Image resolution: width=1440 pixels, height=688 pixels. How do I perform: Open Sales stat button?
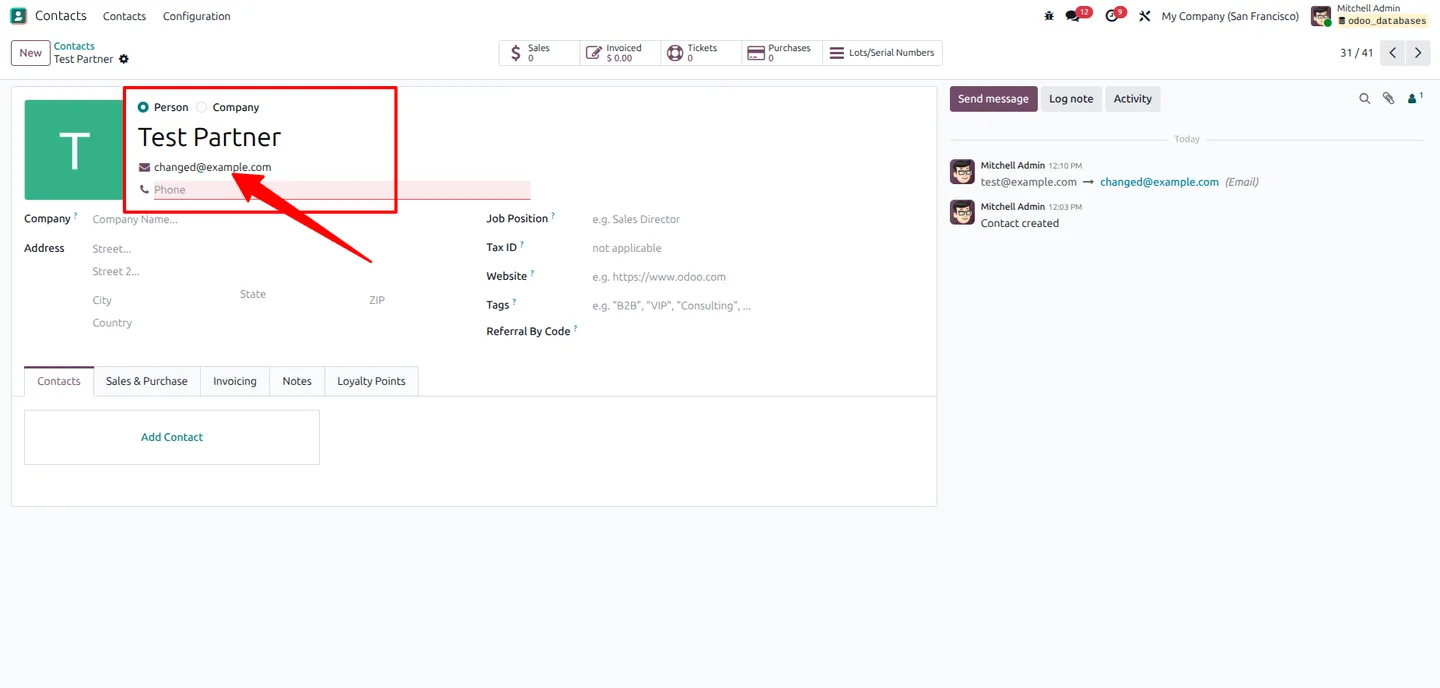(539, 53)
